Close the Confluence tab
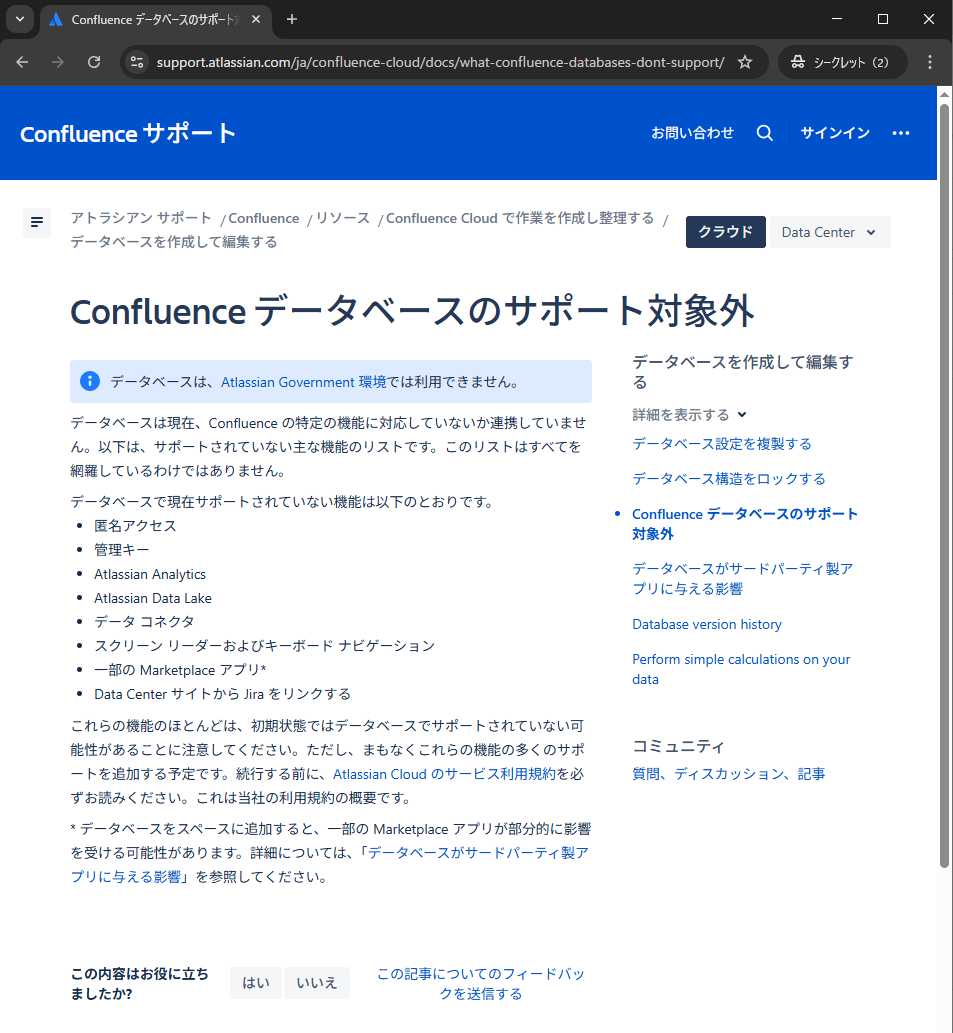The height and width of the screenshot is (1033, 953). pyautogui.click(x=256, y=19)
